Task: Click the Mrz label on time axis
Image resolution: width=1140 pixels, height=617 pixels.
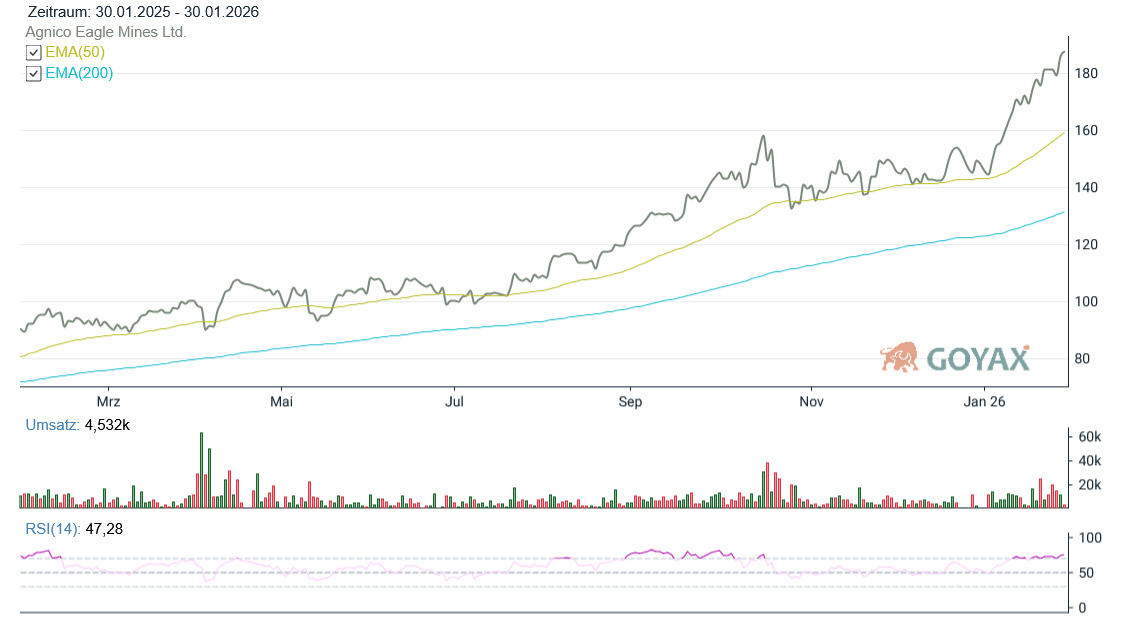Action: 107,402
